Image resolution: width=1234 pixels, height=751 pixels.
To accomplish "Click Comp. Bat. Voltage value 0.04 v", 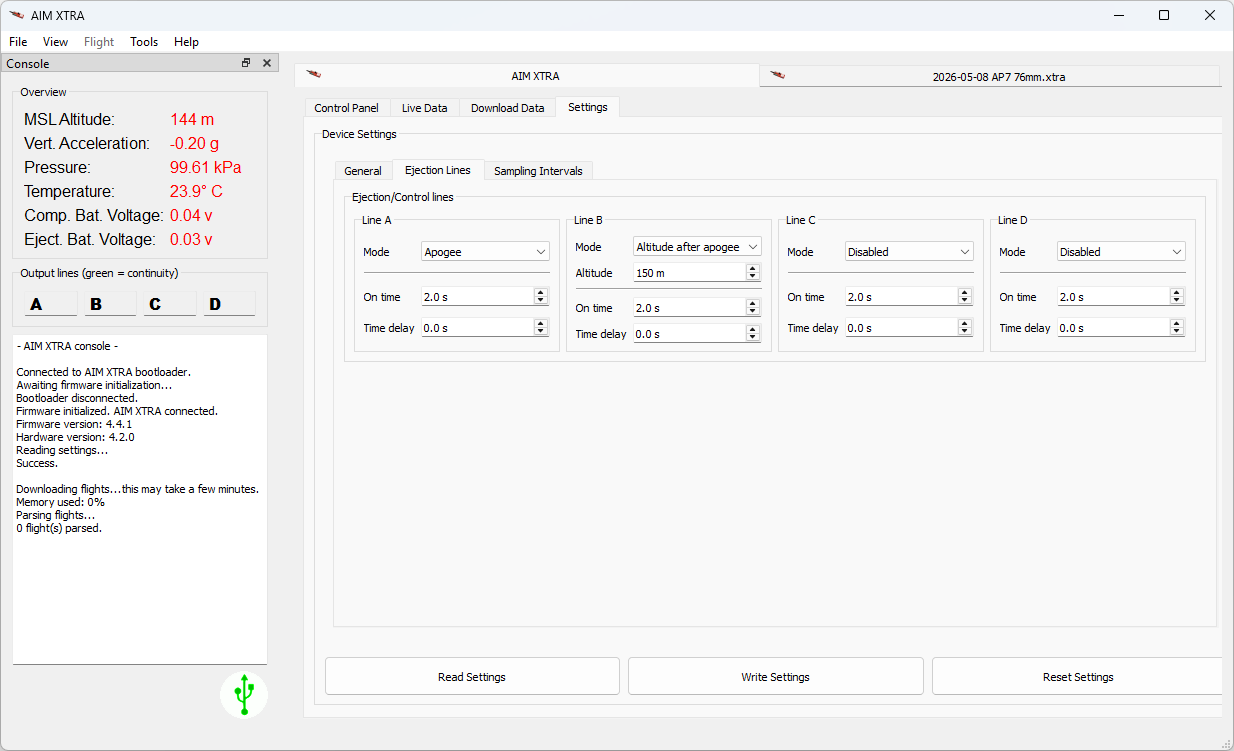I will point(191,215).
